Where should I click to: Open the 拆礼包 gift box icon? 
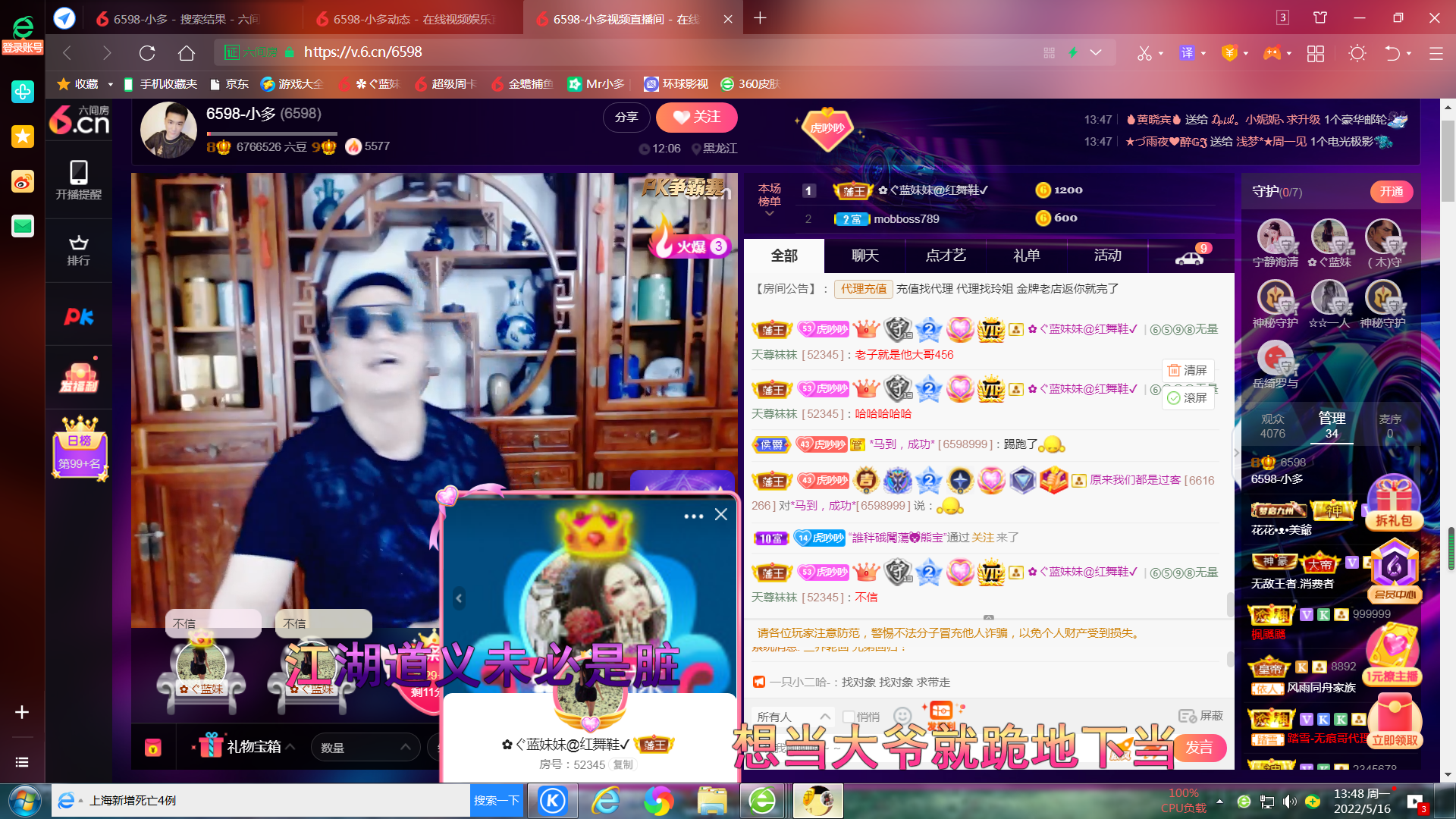click(1394, 501)
